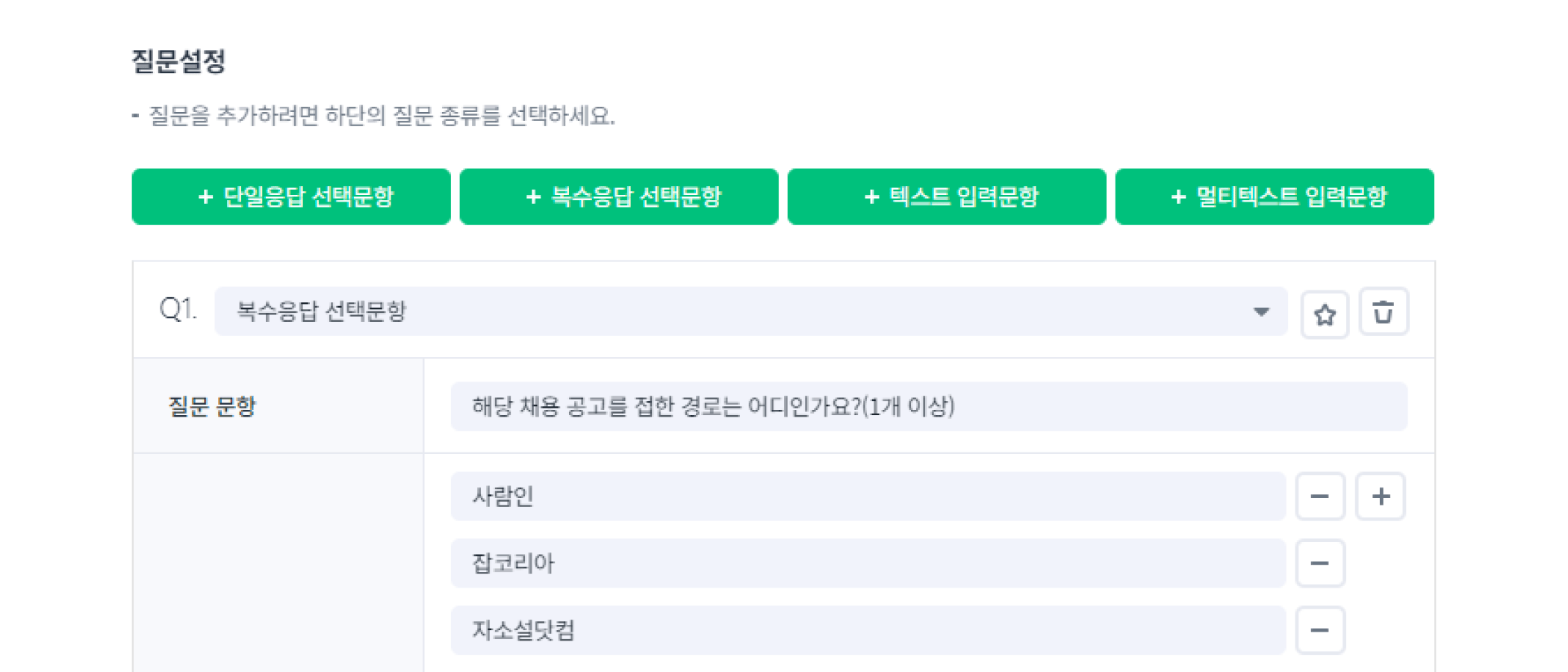Click the plus icon next to 사람인

pos(1380,497)
